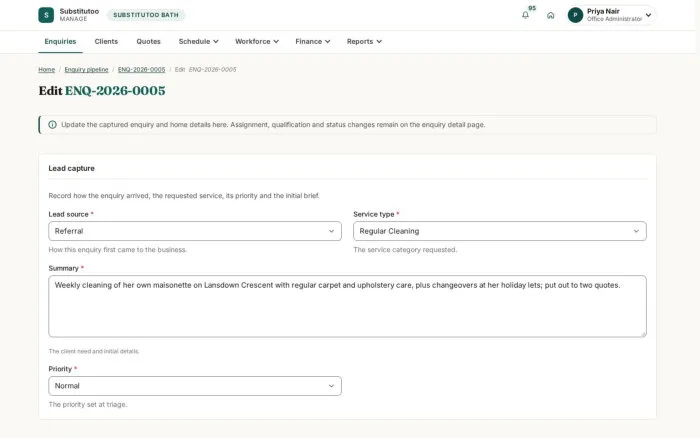This screenshot has height=438, width=700.
Task: Open the notifications bell
Action: 525,15
